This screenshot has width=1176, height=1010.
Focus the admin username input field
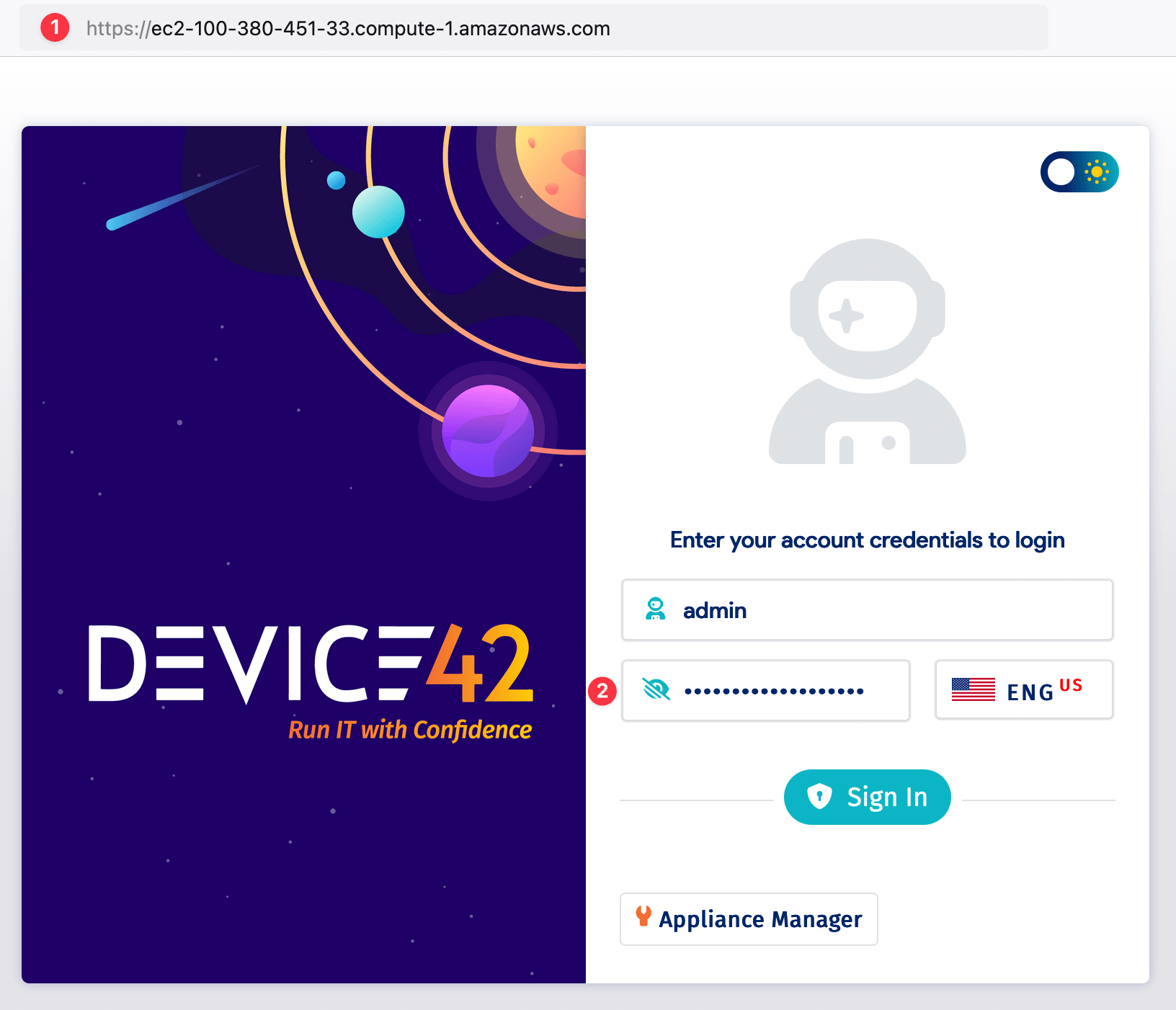(865, 609)
